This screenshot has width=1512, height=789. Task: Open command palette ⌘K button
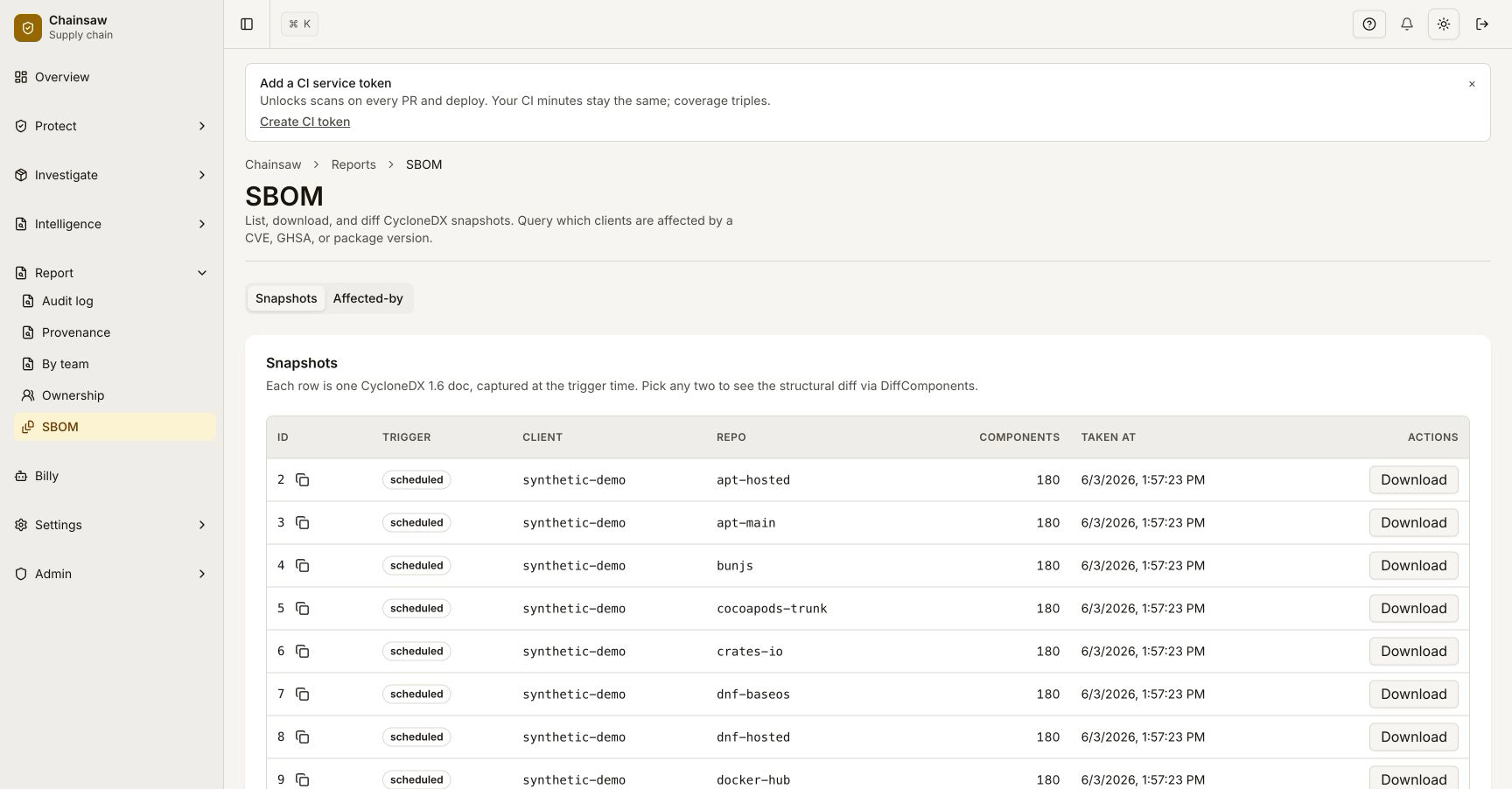point(299,24)
